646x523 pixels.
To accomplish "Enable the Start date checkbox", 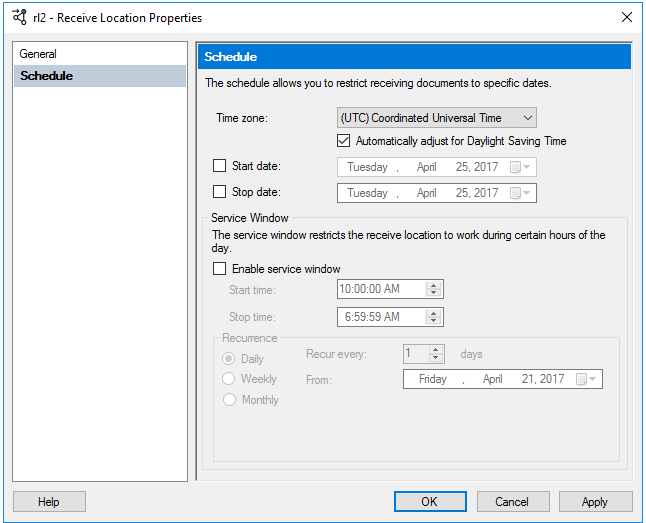I will (x=220, y=166).
